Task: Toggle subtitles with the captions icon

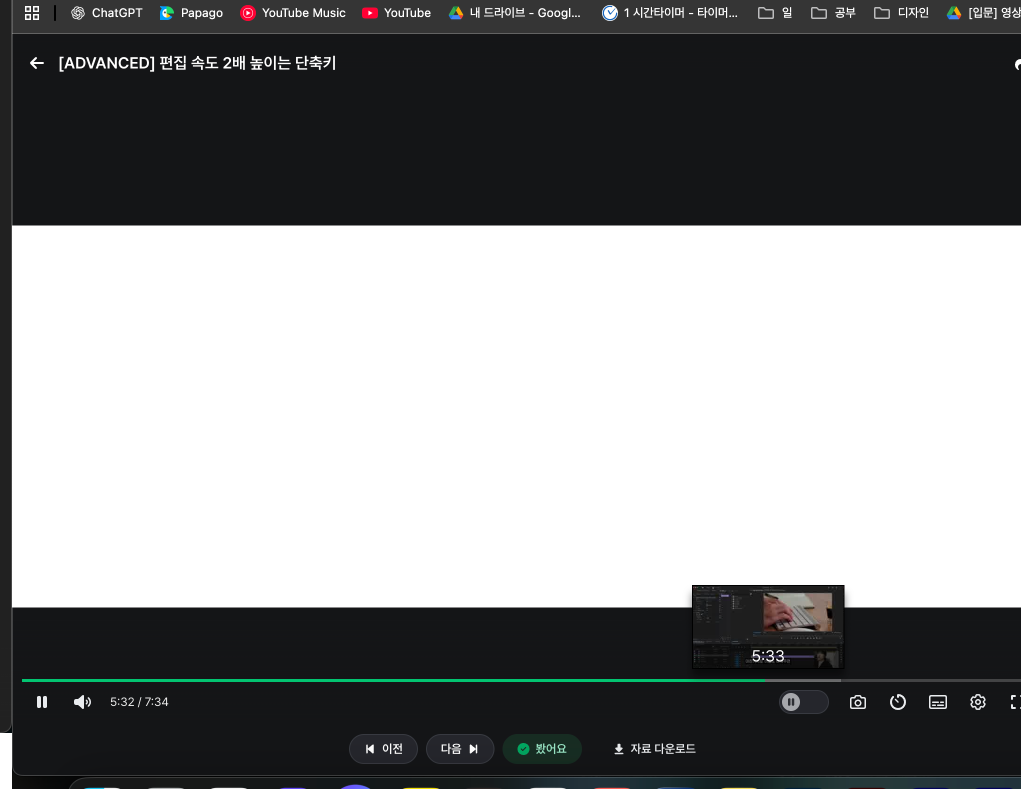Action: coord(938,702)
